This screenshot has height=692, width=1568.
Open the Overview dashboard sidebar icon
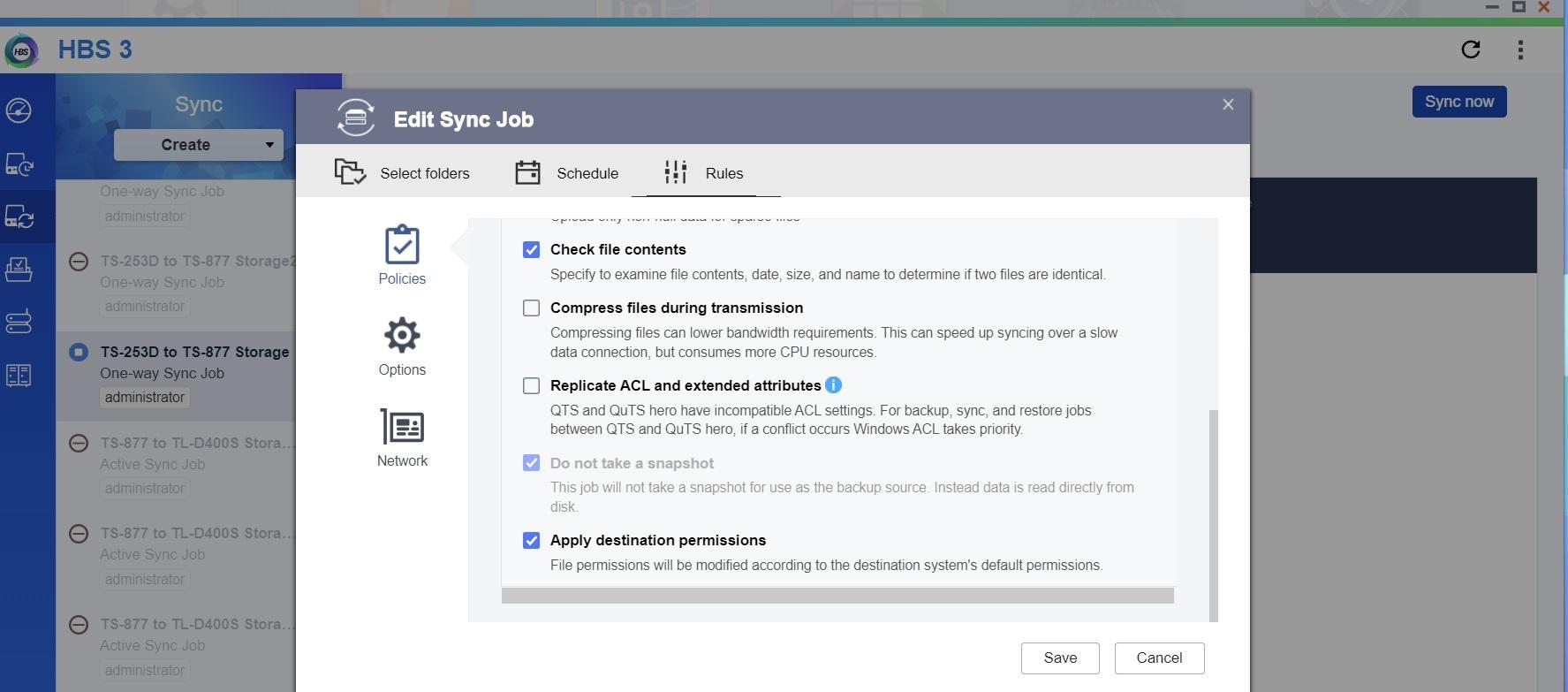click(19, 110)
